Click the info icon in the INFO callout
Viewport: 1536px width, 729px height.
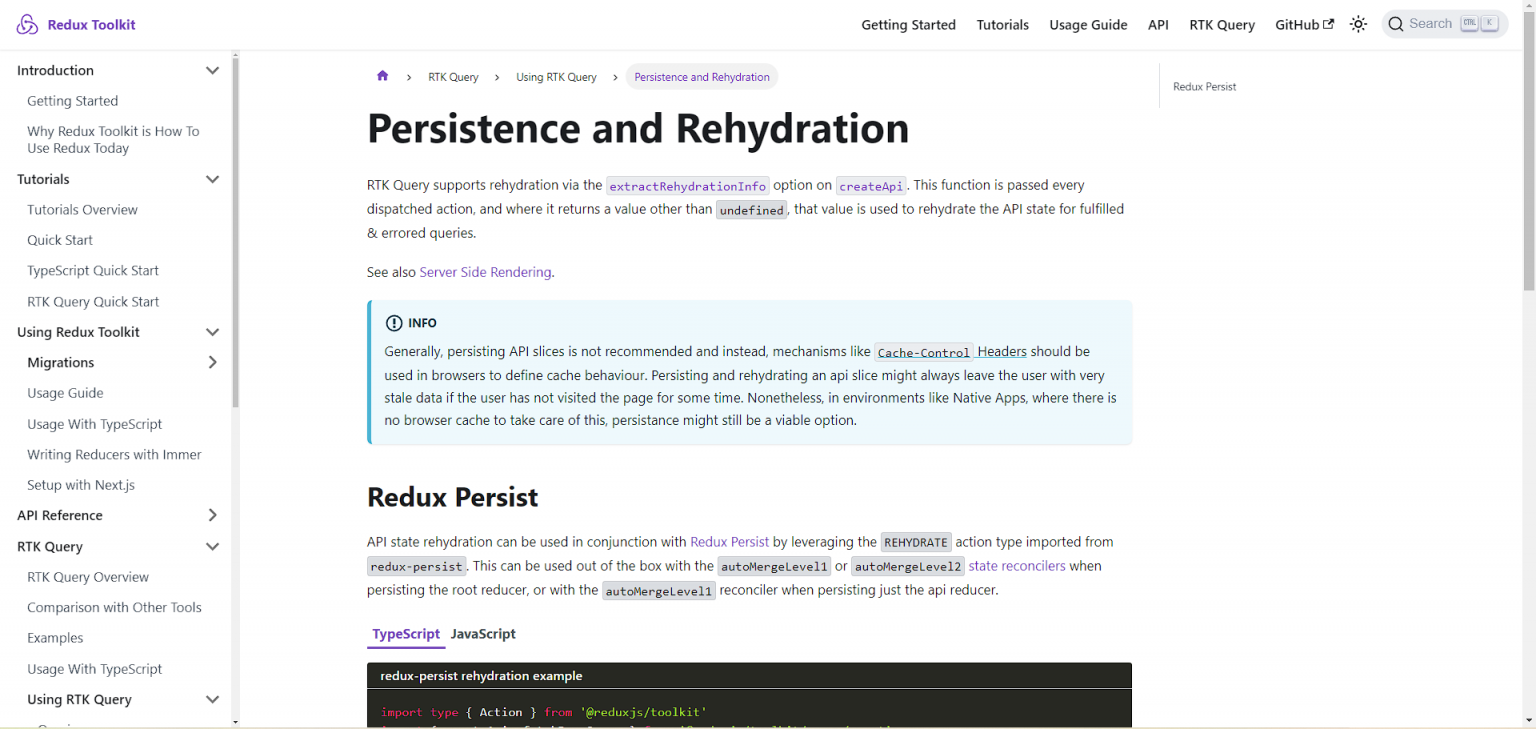pyautogui.click(x=393, y=322)
